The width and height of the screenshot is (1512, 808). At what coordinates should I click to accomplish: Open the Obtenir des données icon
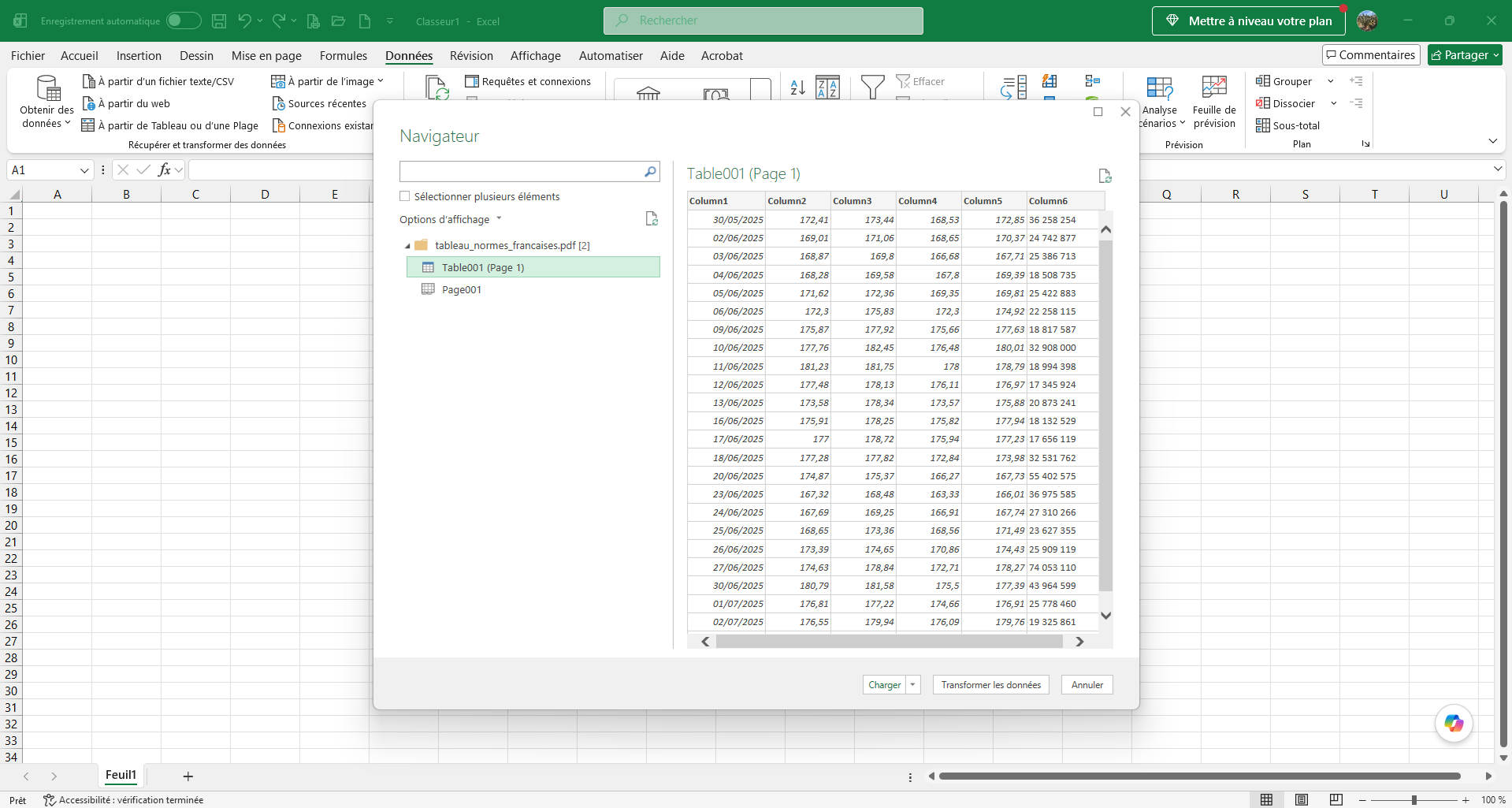47,102
